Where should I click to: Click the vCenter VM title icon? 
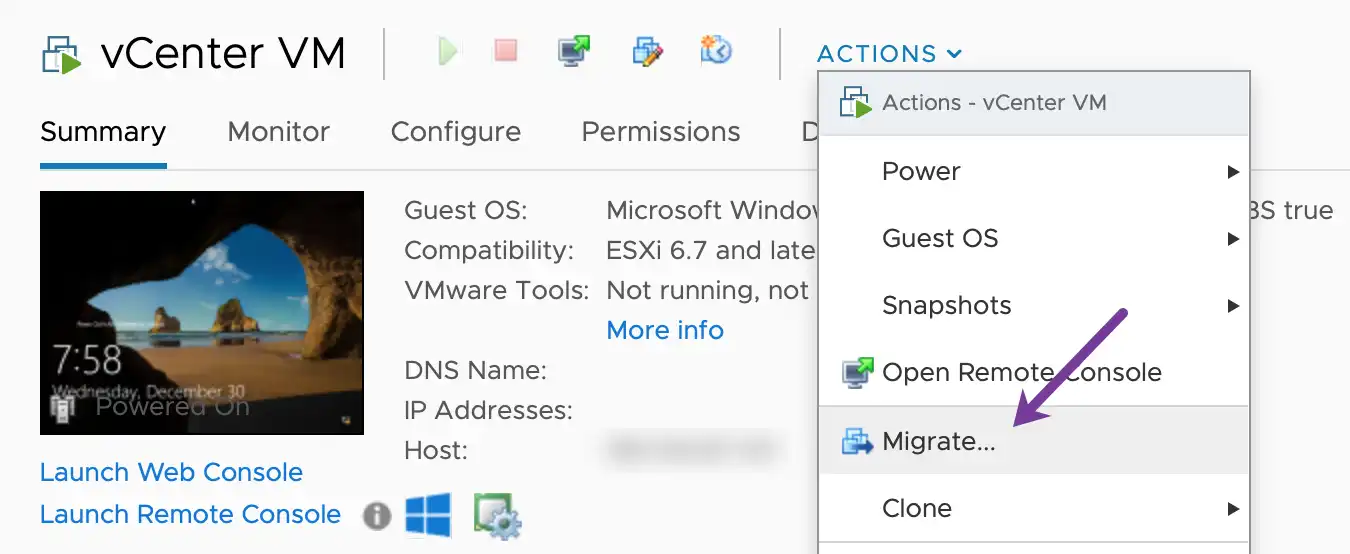[62, 54]
